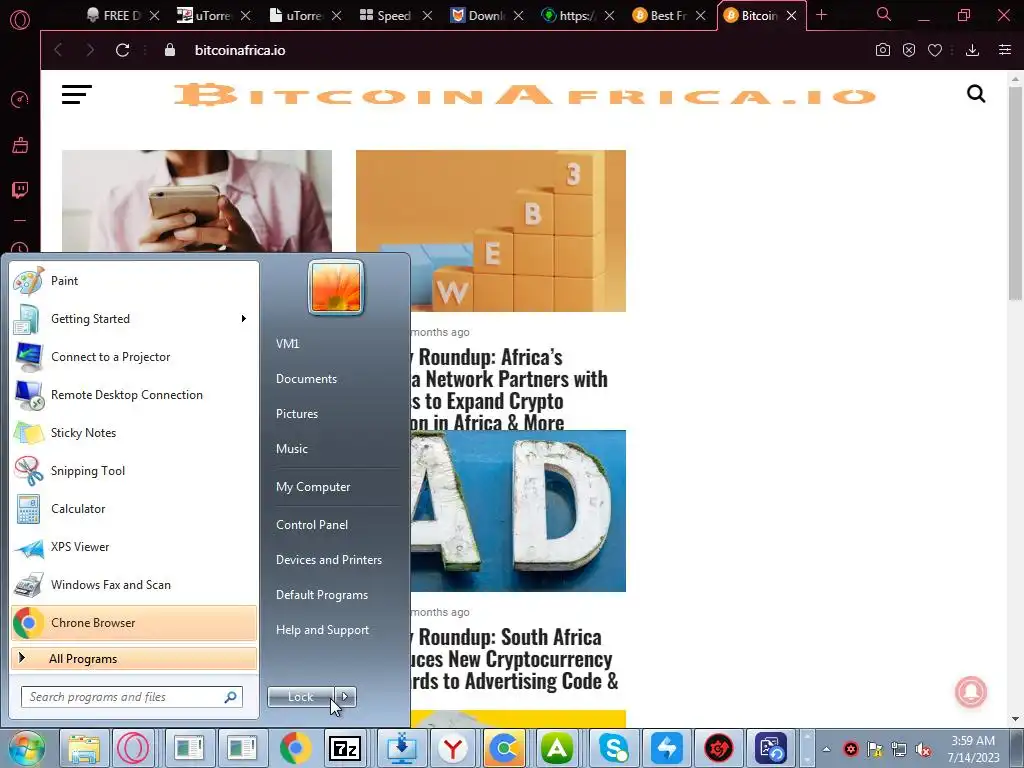This screenshot has height=768, width=1024.
Task: Open Easy Setup settings icon
Action: tap(1004, 50)
